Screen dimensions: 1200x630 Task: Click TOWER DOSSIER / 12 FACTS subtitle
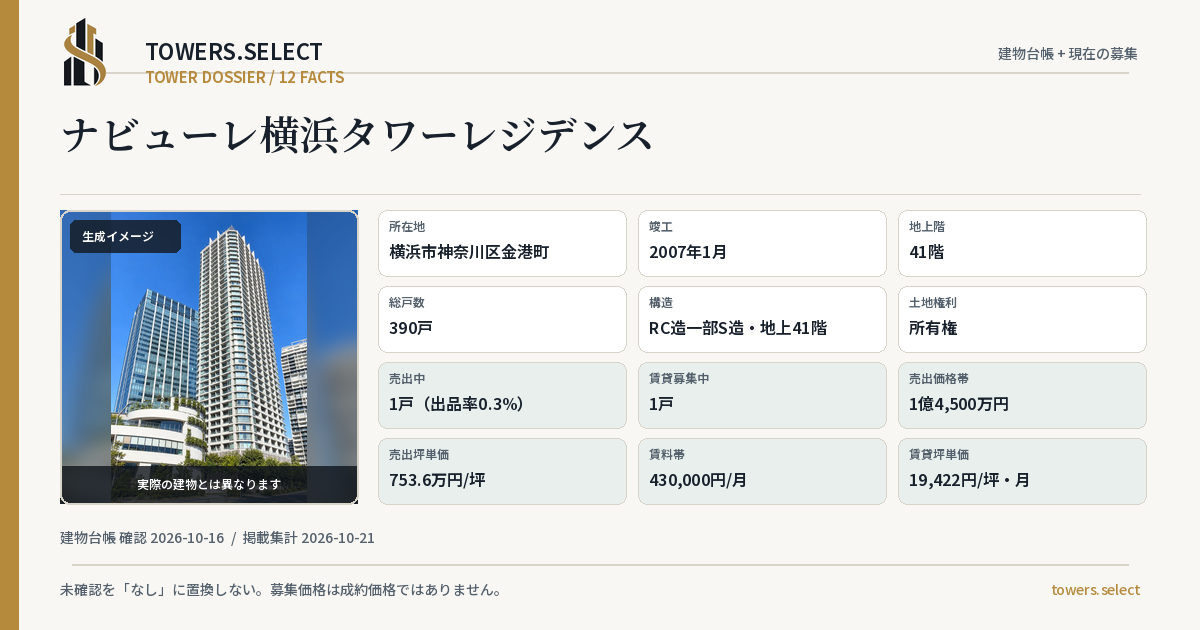pos(245,77)
